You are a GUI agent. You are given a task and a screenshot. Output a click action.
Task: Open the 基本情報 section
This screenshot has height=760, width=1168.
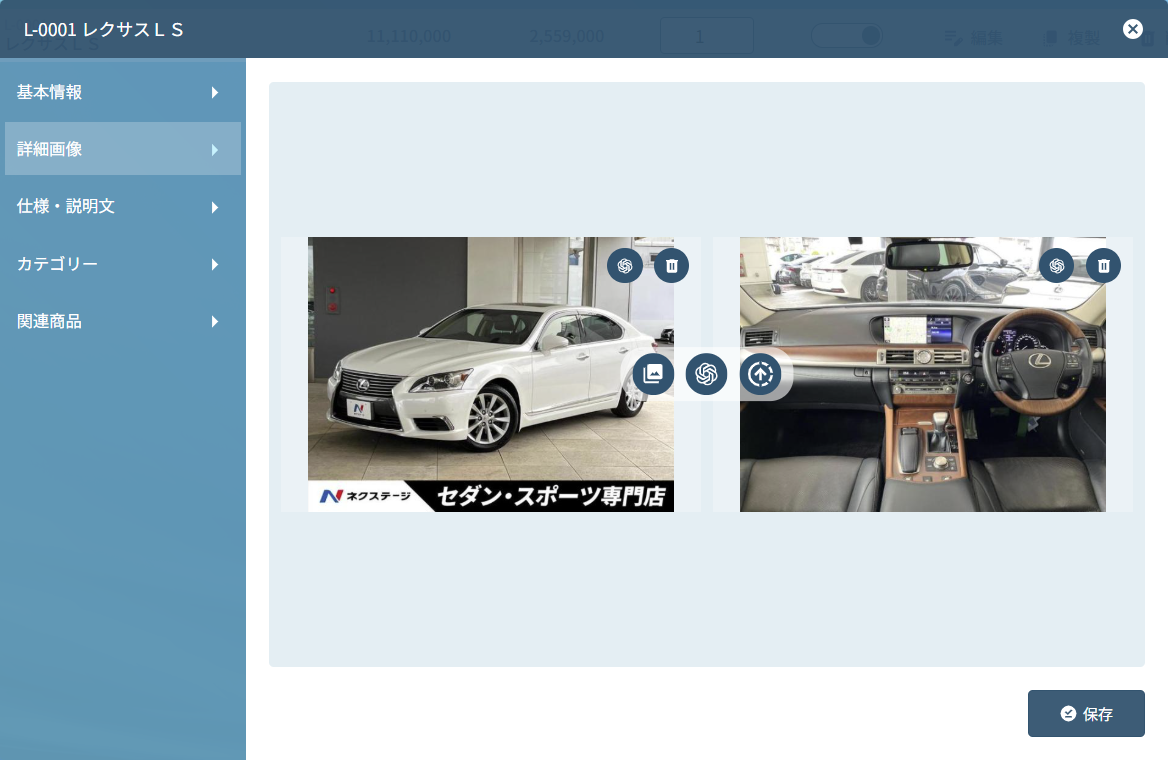point(123,92)
